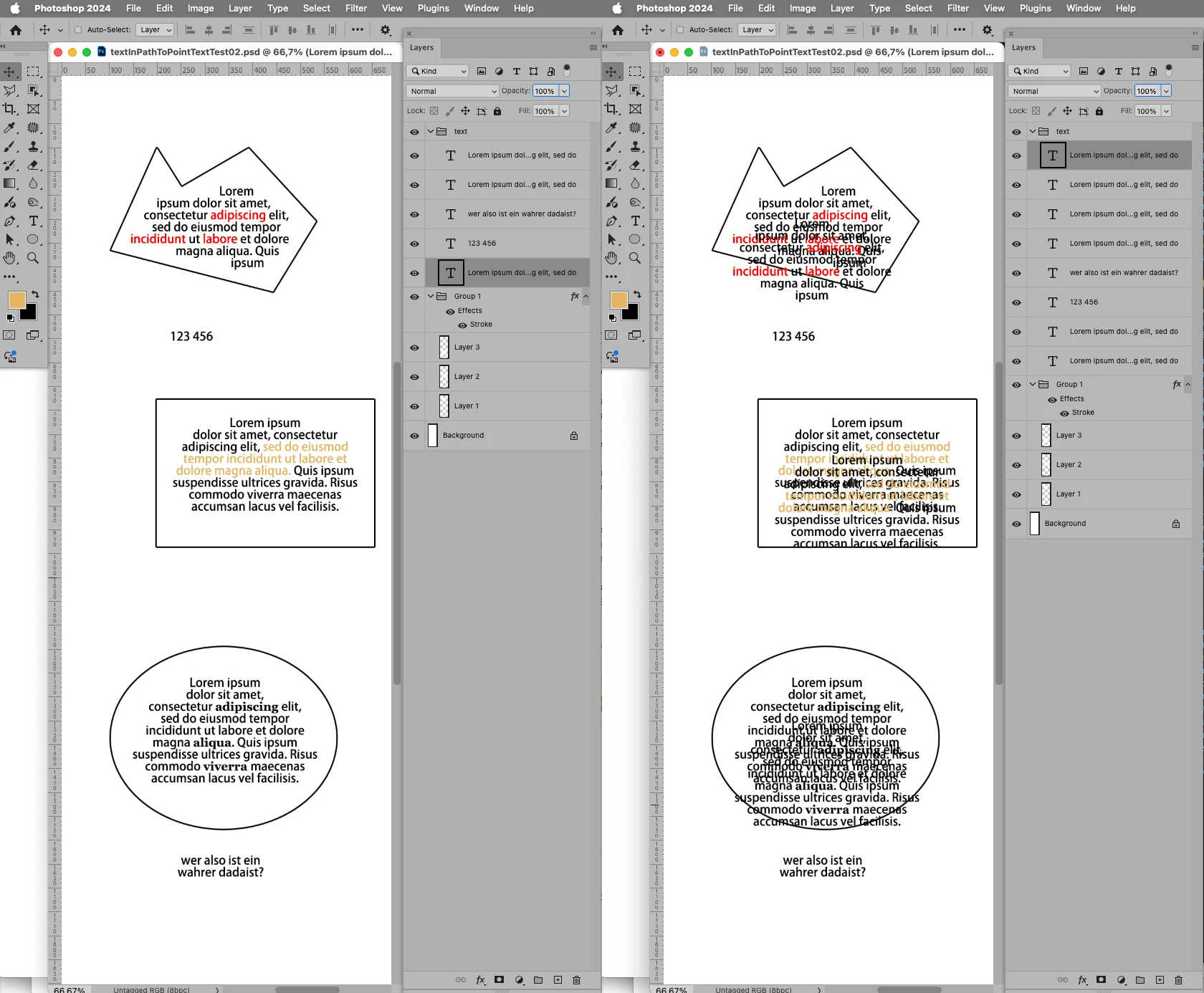Viewport: 1204px width, 993px height.
Task: Open Auto-Select Layer dropdown in left window
Action: coord(155,30)
